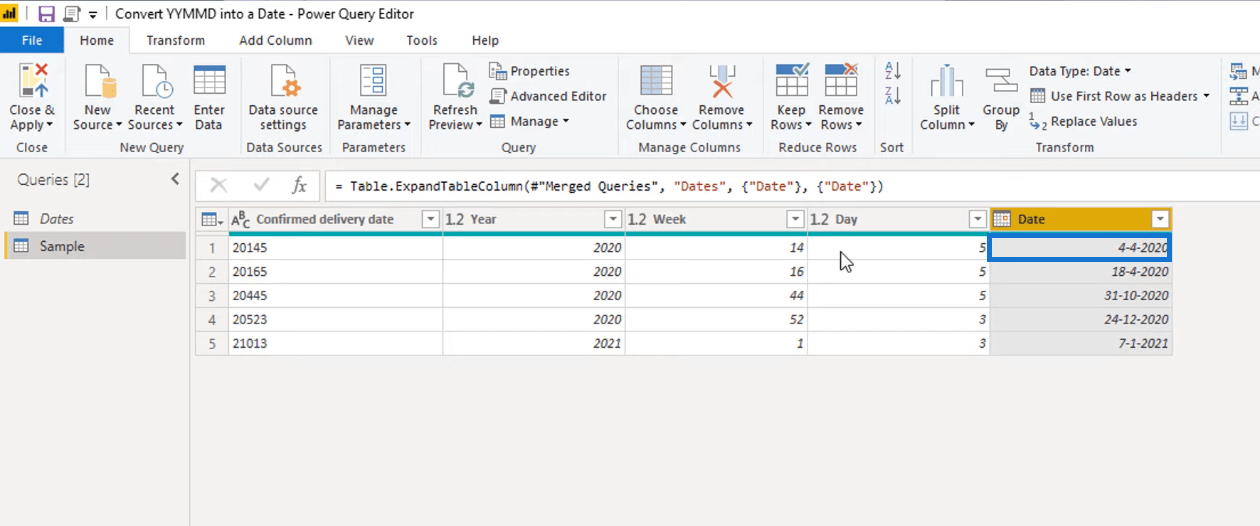Expand the Manage query dropdown

565,121
